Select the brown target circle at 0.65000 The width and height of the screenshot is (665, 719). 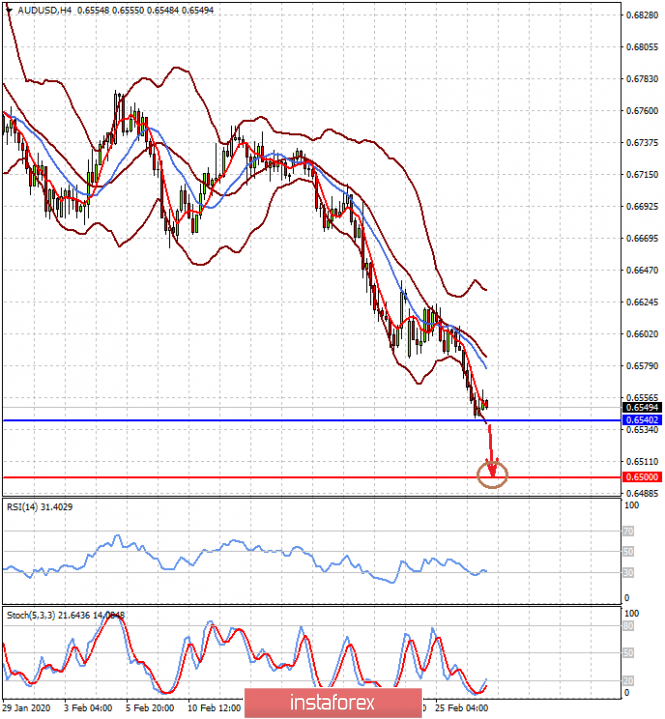coord(493,475)
